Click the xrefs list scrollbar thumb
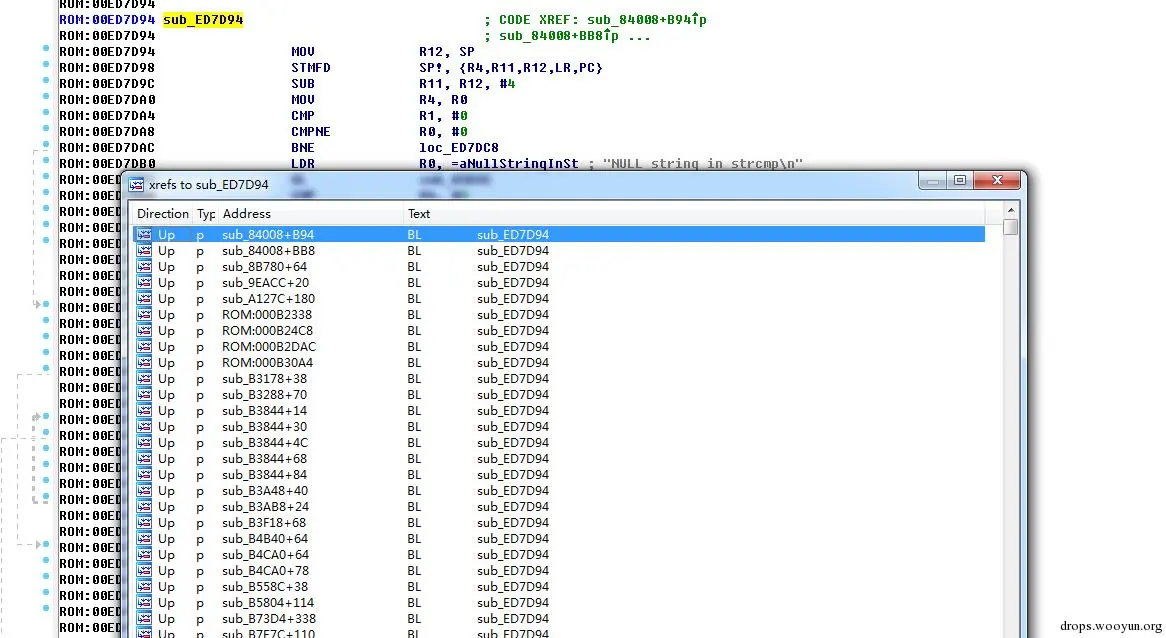Image resolution: width=1166 pixels, height=638 pixels. pos(1010,227)
